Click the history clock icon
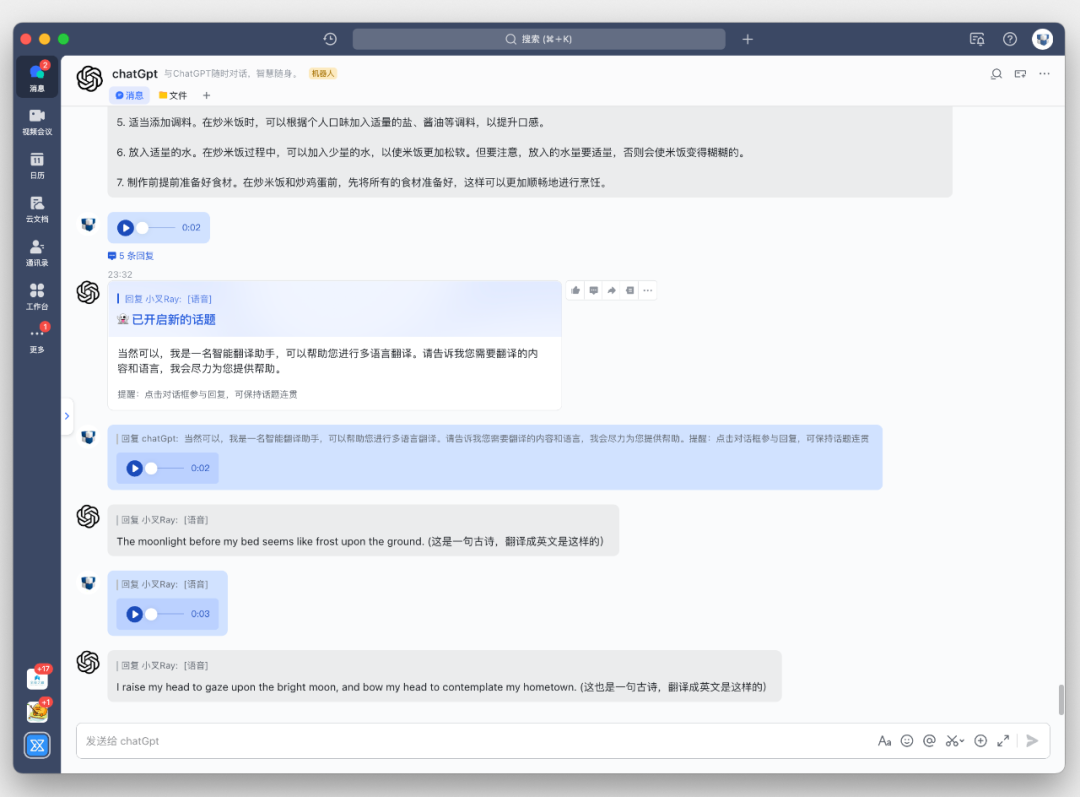The image size is (1080, 797). pos(330,39)
